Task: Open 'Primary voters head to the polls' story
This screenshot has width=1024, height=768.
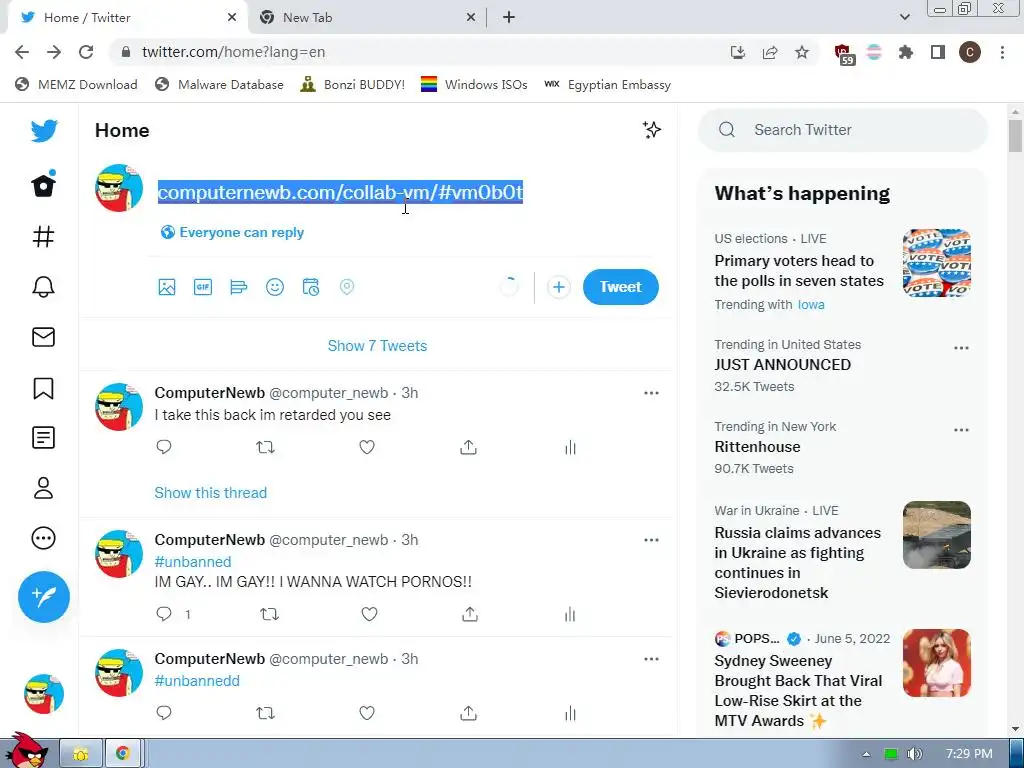Action: (799, 271)
